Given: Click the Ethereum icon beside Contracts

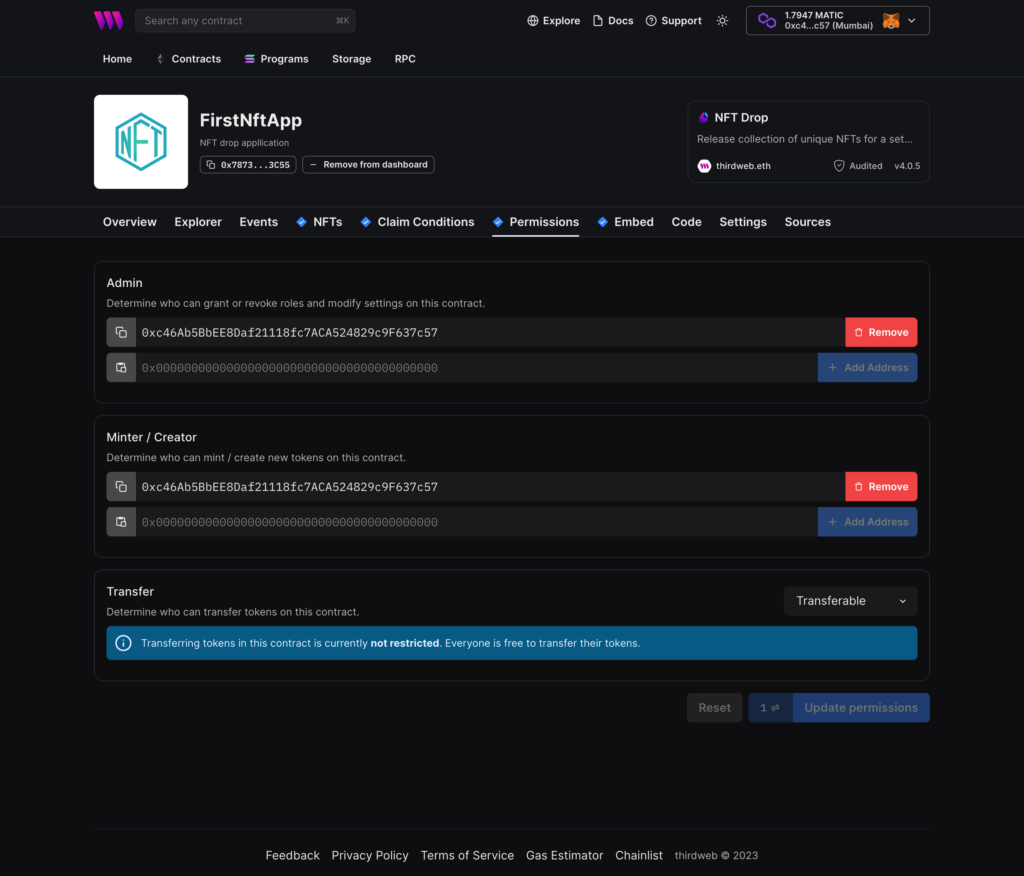Looking at the screenshot, I should pyautogui.click(x=160, y=59).
